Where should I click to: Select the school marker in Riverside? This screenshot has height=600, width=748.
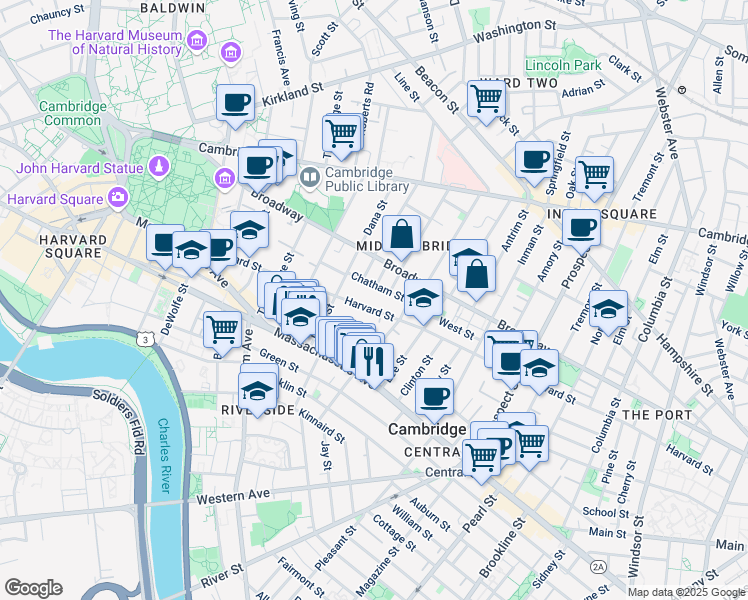pos(257,394)
